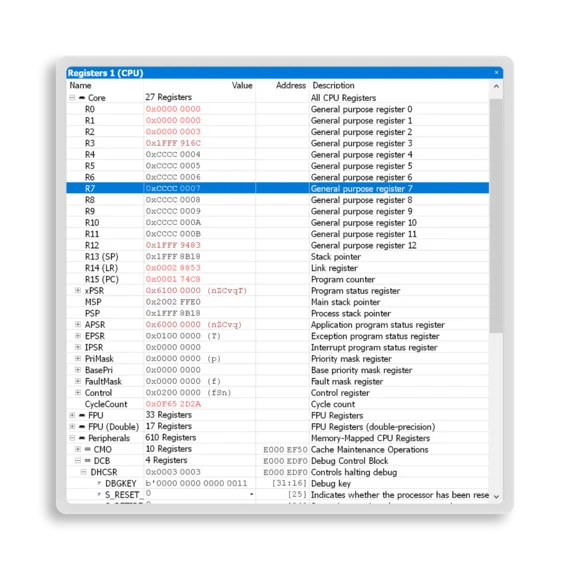Collapse the Peripherals register group
The height and width of the screenshot is (570, 570).
(72, 438)
